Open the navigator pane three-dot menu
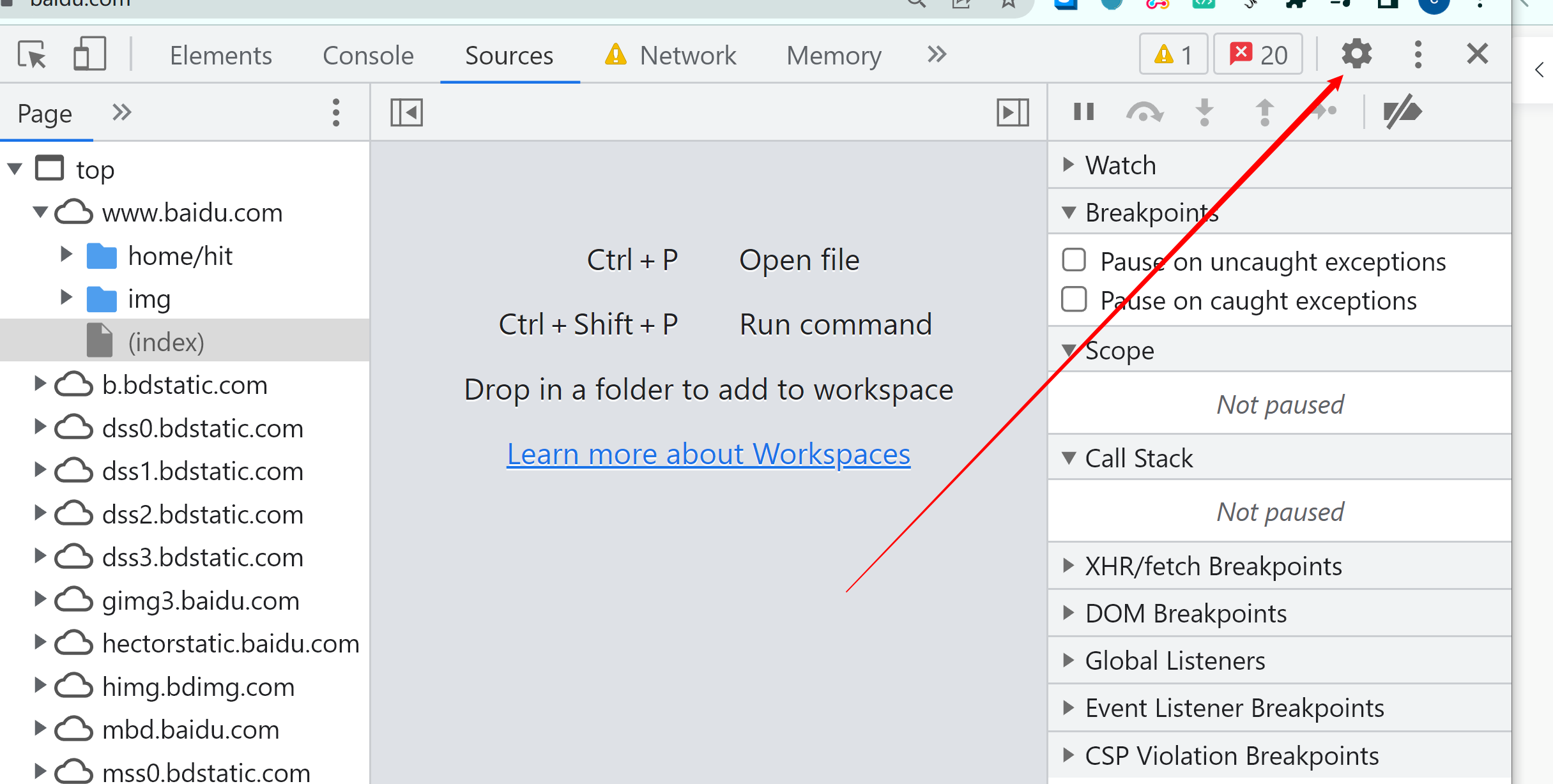Image resolution: width=1553 pixels, height=784 pixels. coord(336,113)
